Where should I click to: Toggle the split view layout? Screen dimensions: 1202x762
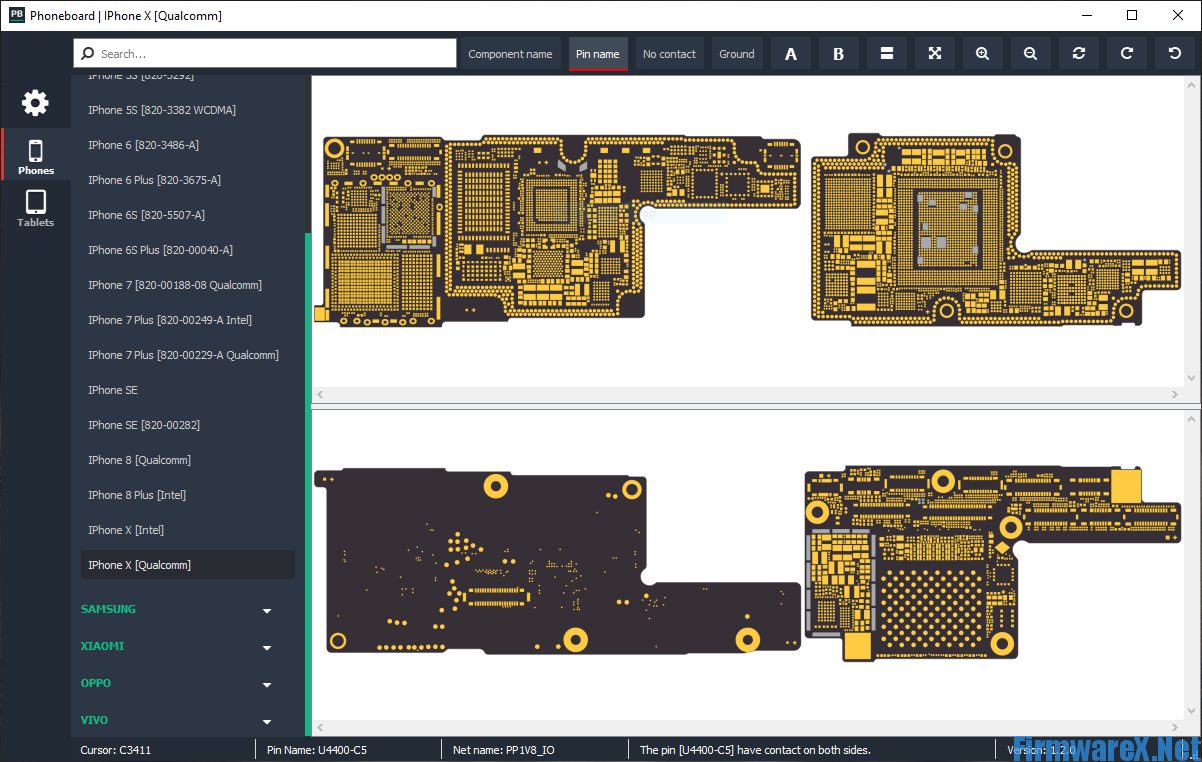pyautogui.click(x=886, y=53)
